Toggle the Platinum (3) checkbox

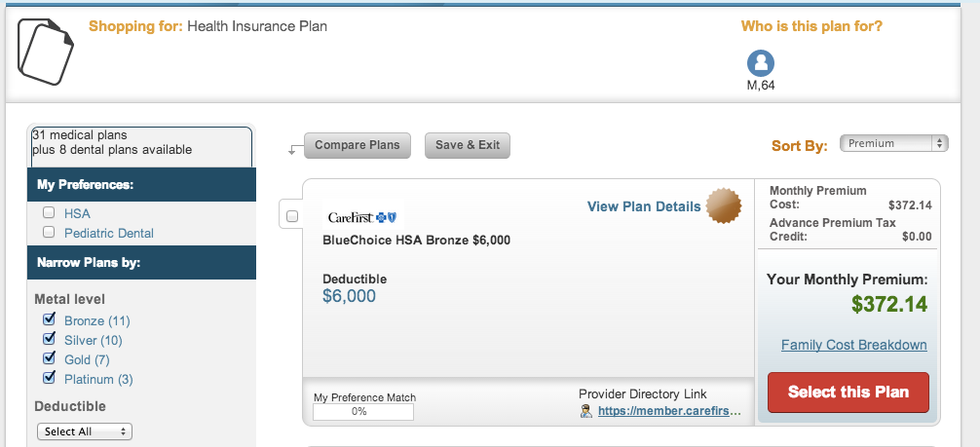click(x=49, y=378)
